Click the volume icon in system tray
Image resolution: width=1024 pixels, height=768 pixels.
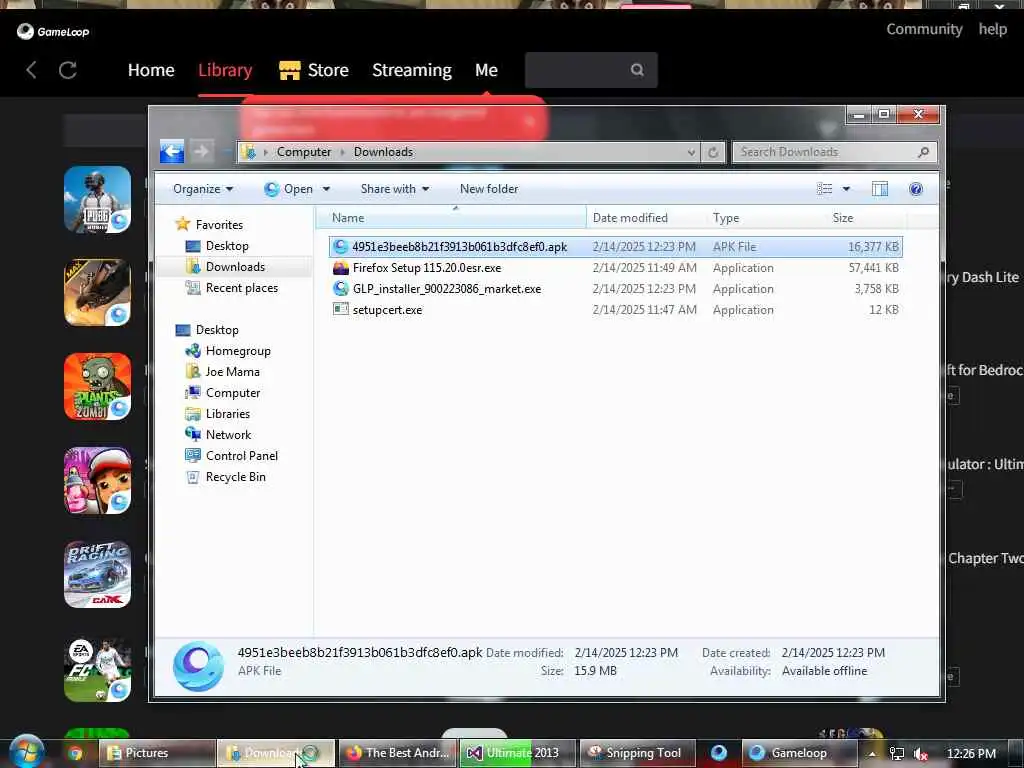click(921, 754)
